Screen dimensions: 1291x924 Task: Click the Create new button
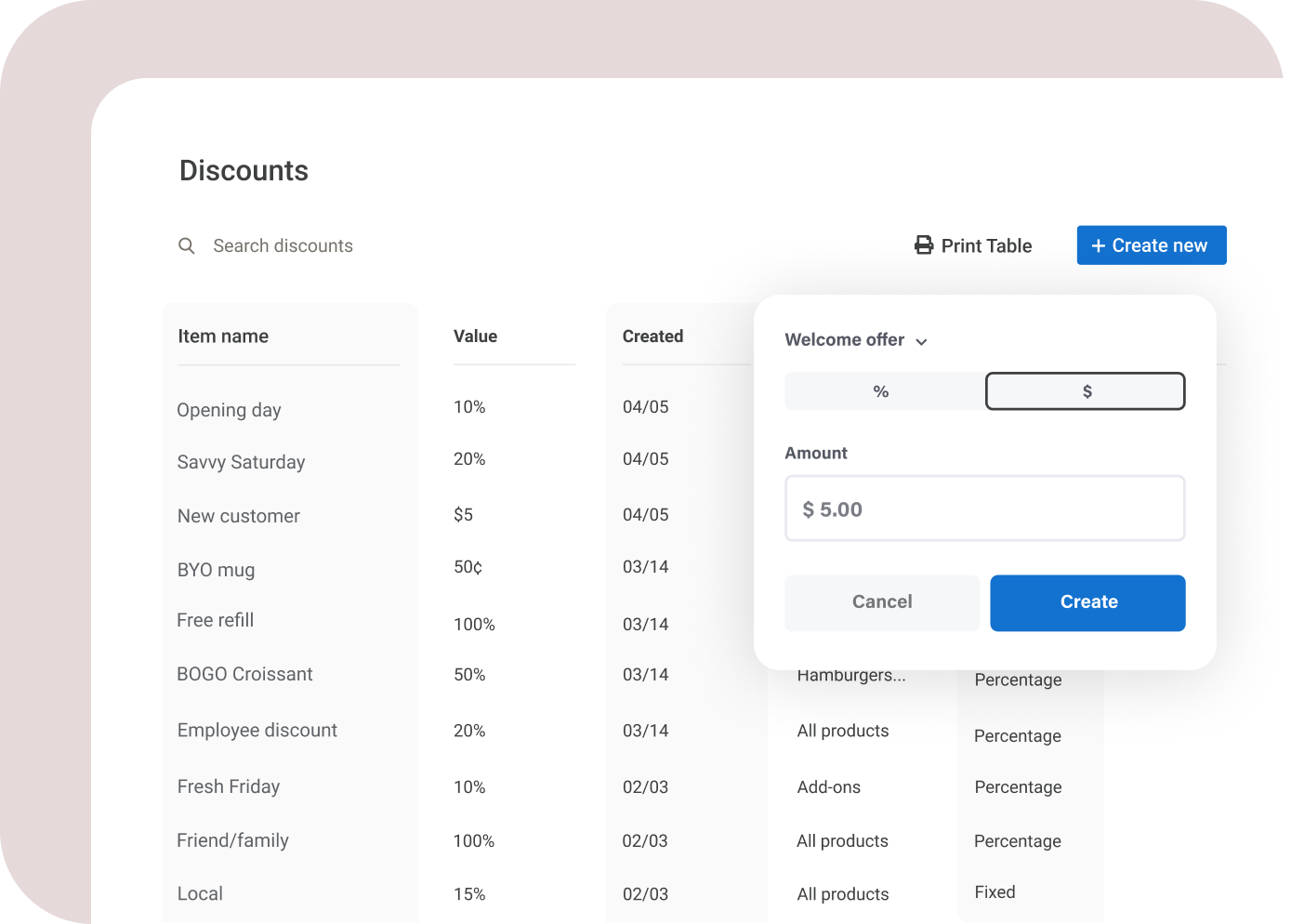(1152, 244)
